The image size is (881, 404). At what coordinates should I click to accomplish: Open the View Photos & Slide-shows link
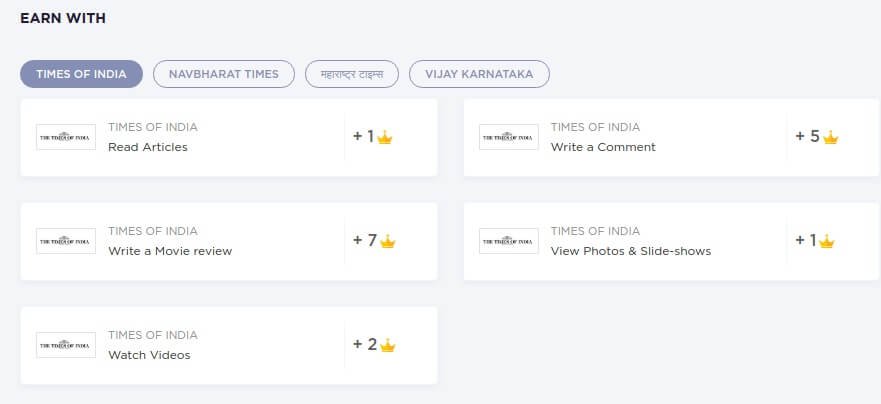point(631,251)
